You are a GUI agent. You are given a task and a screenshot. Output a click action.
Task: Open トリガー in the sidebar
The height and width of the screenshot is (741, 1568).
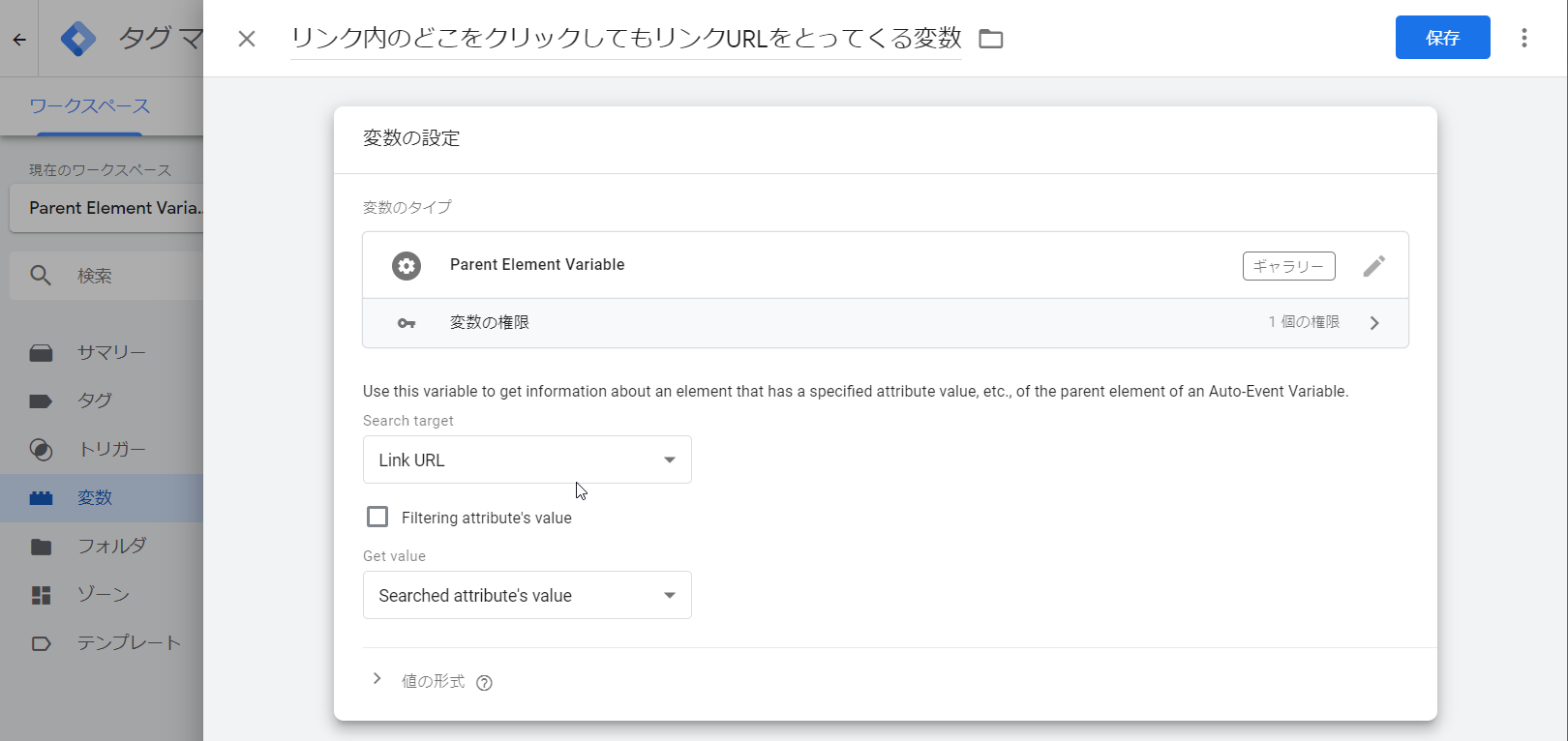(x=102, y=450)
